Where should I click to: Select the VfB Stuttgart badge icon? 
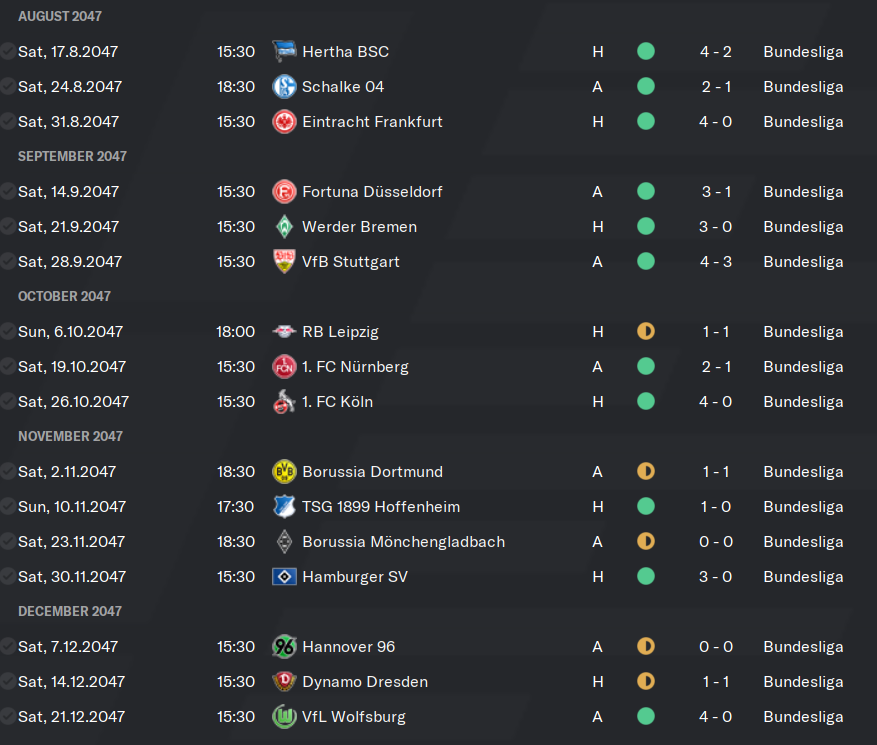point(284,261)
